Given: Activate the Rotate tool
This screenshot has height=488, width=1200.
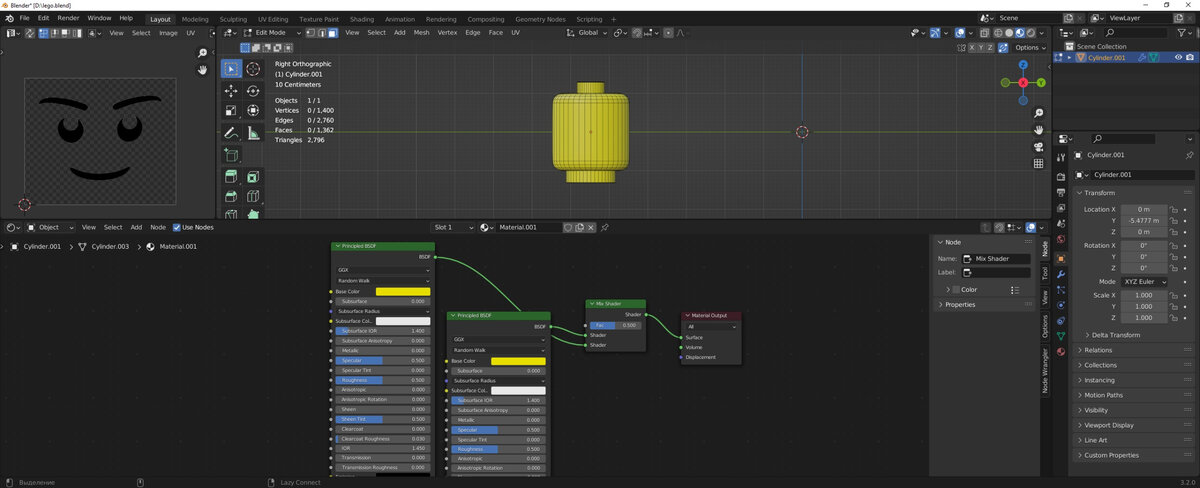Looking at the screenshot, I should [253, 90].
